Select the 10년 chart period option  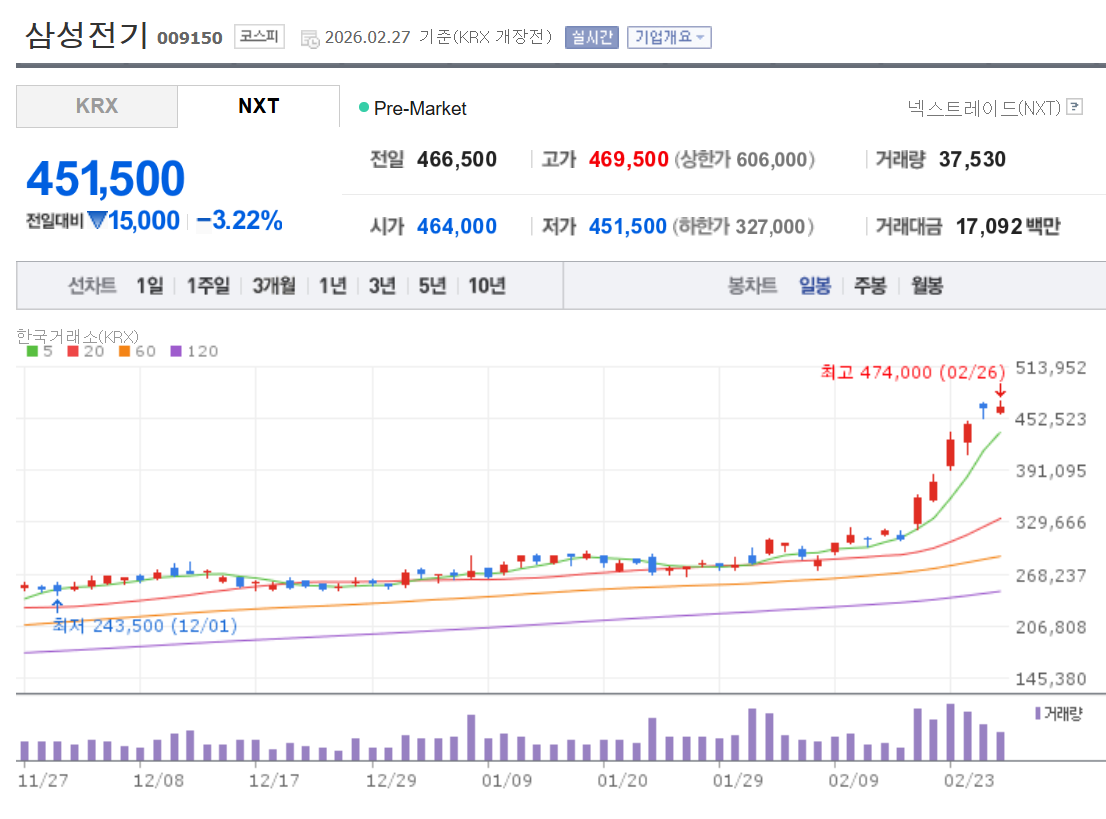(x=486, y=285)
